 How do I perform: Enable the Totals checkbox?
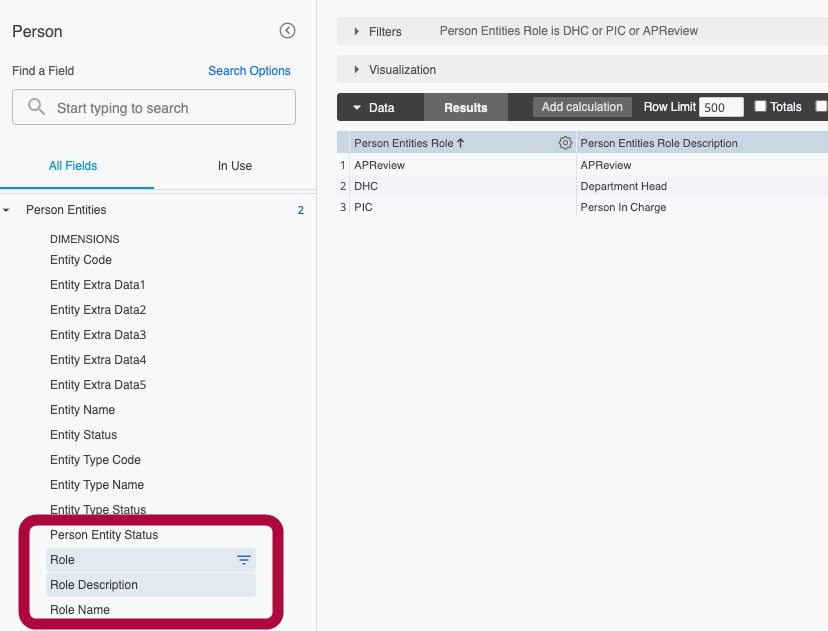pos(758,106)
